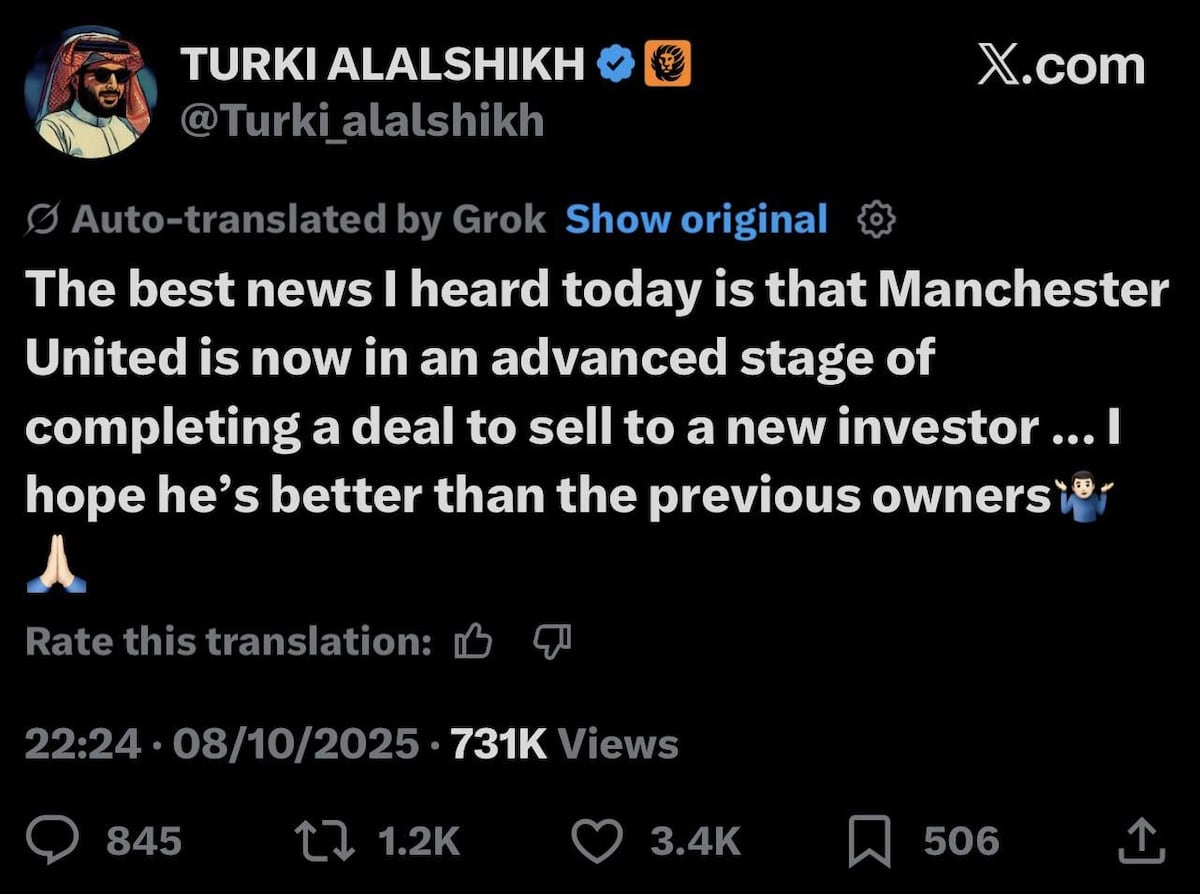This screenshot has width=1200, height=894.
Task: Open the reply icon to comment
Action: pos(52,840)
